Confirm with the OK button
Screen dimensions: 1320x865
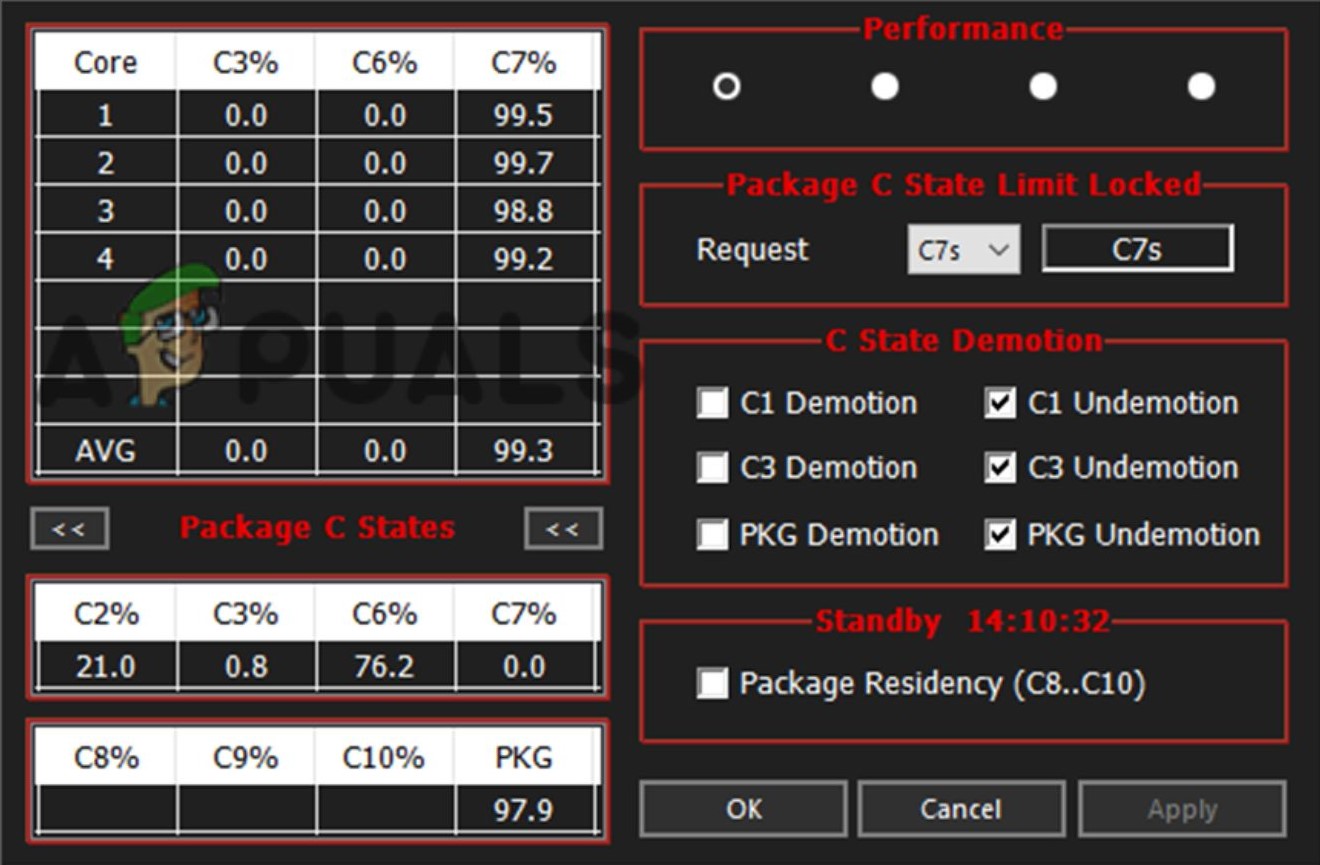click(x=744, y=808)
